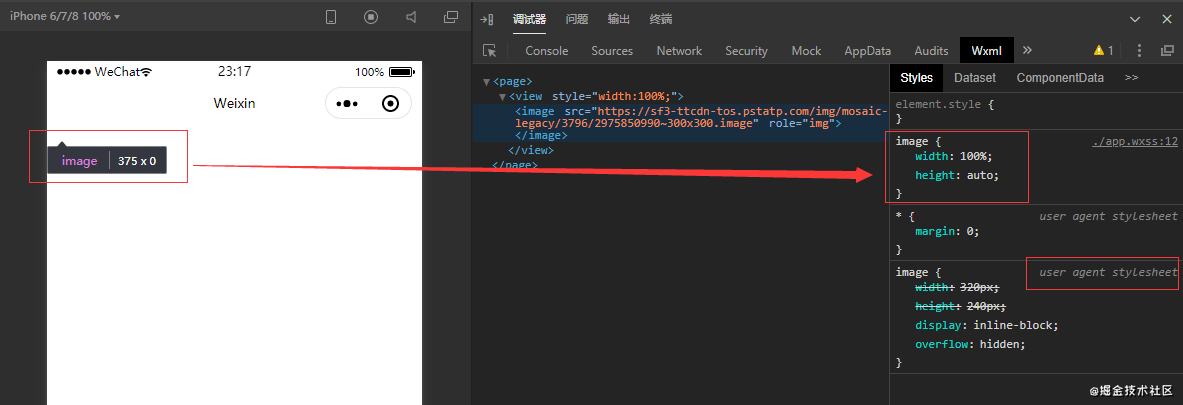1183x405 pixels.
Task: Select the closing </view> tag line
Action: (530, 149)
